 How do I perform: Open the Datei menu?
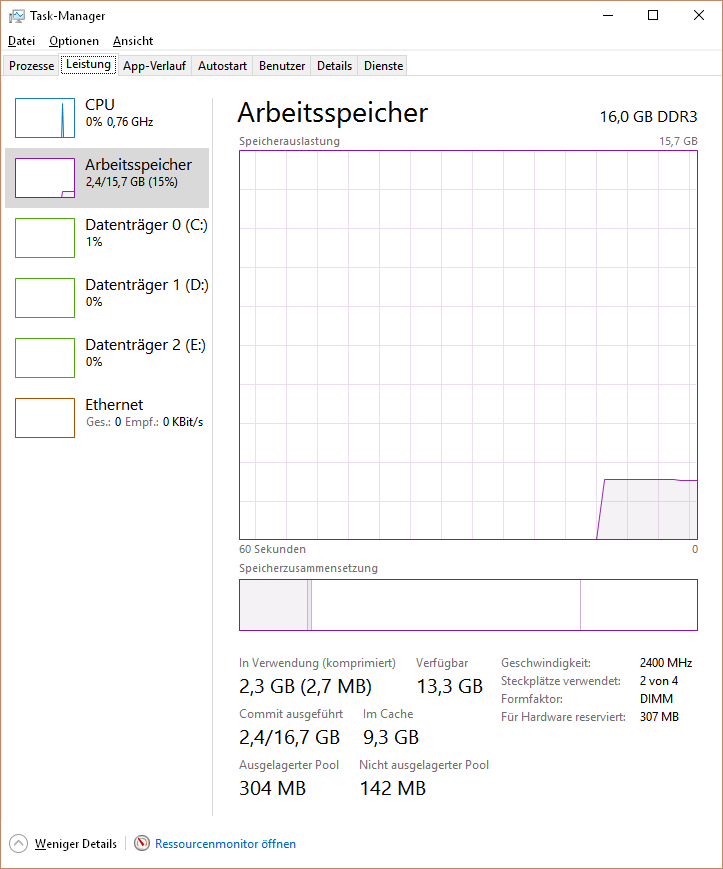pos(22,41)
